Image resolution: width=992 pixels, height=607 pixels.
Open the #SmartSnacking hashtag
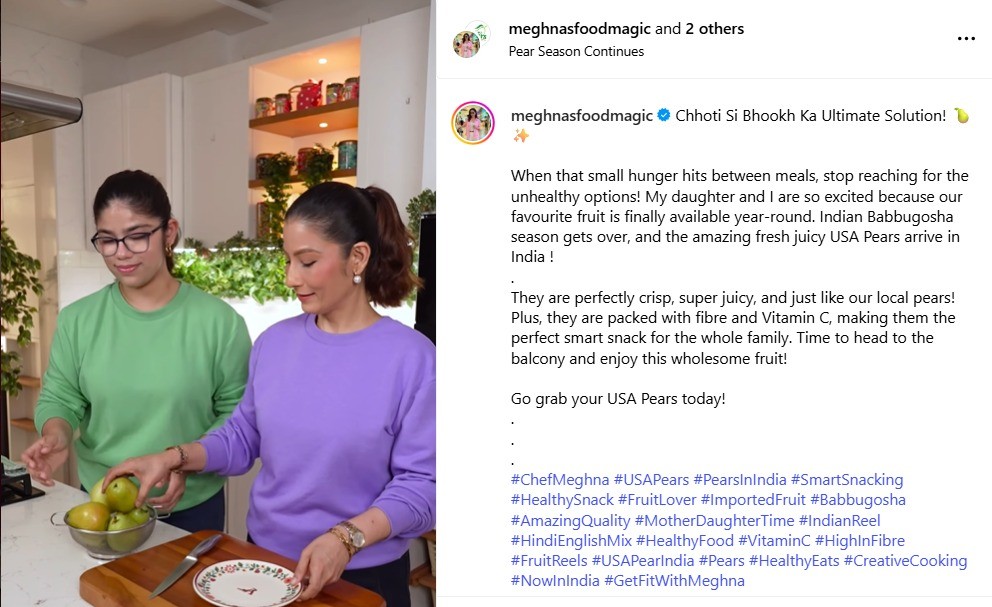[x=847, y=480]
